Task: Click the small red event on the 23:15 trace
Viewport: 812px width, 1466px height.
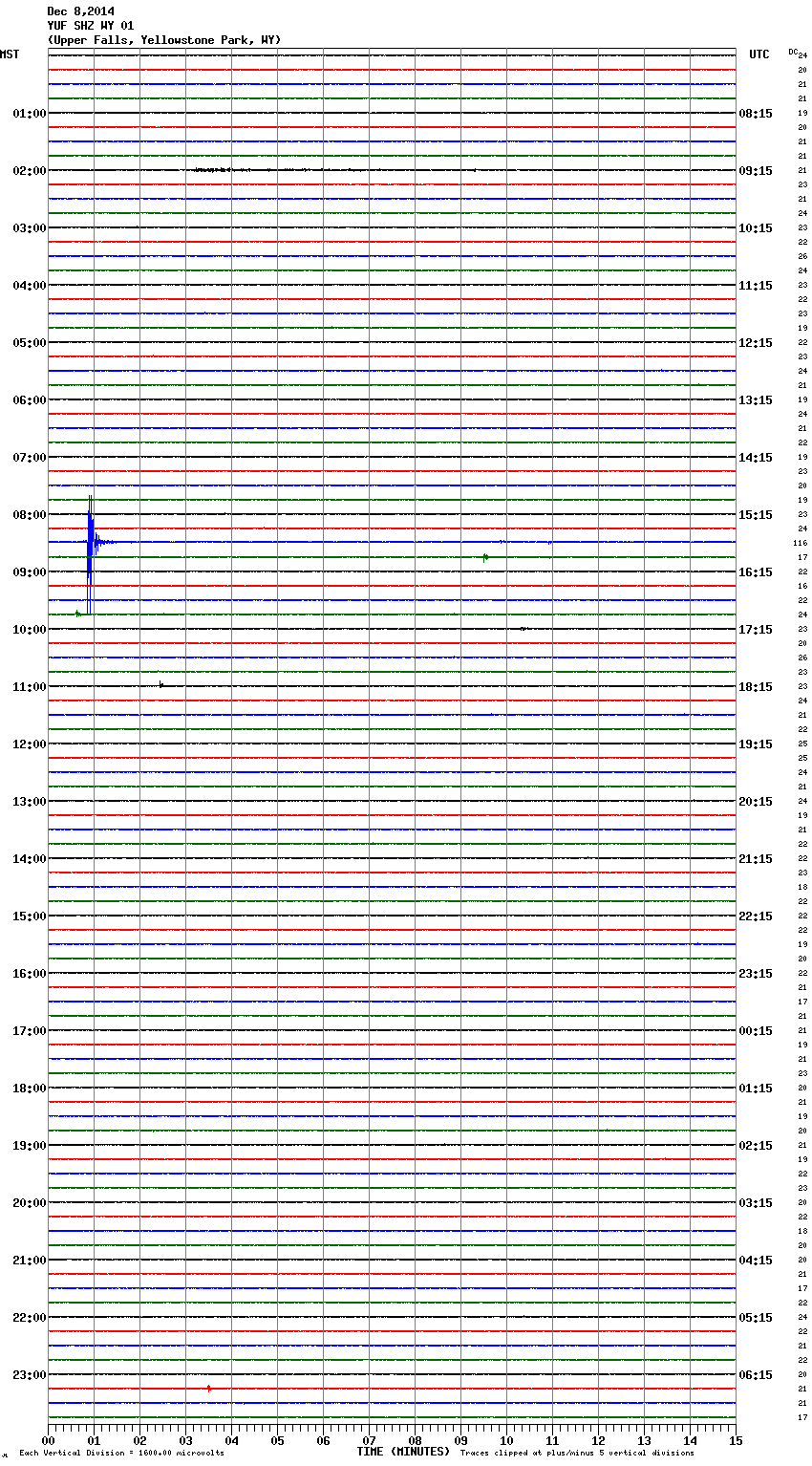Action: [x=208, y=1389]
